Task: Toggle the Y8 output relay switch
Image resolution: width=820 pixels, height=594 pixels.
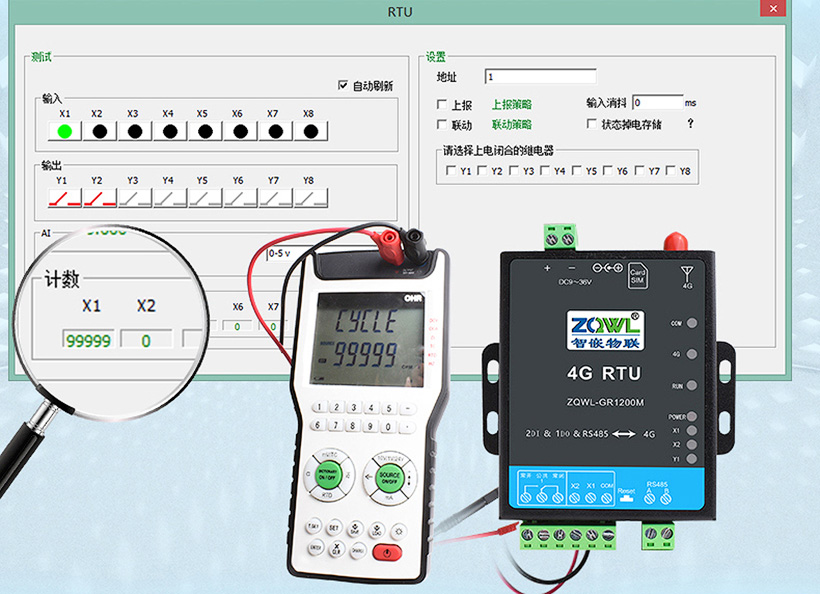Action: tap(310, 198)
